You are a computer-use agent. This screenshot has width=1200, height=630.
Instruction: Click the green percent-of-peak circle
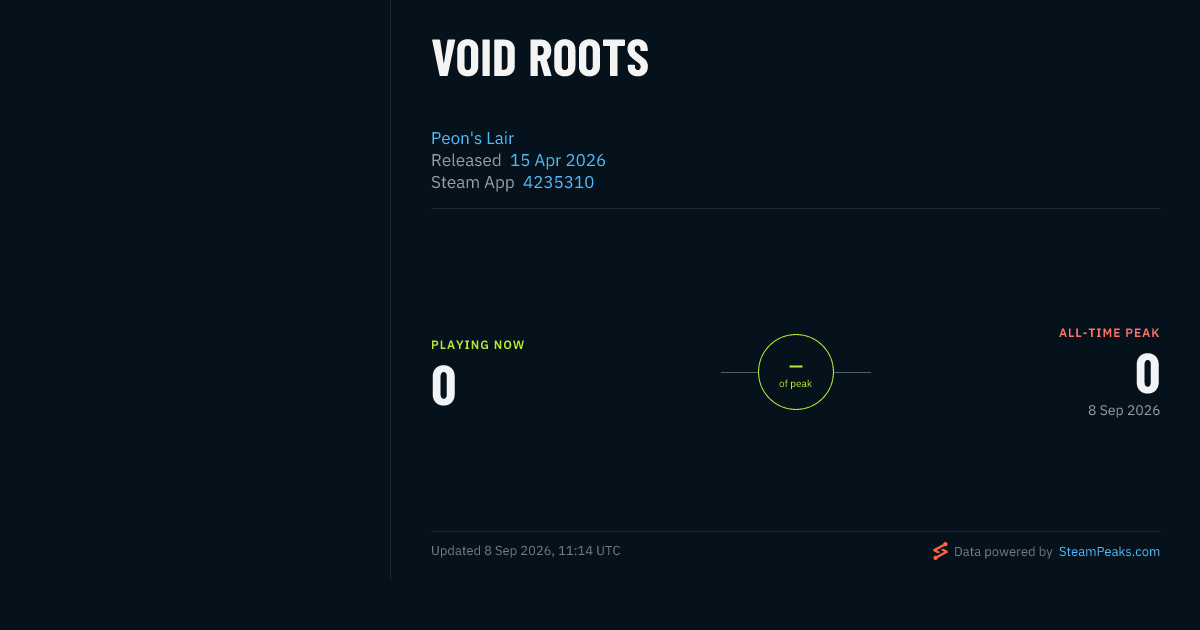point(796,372)
